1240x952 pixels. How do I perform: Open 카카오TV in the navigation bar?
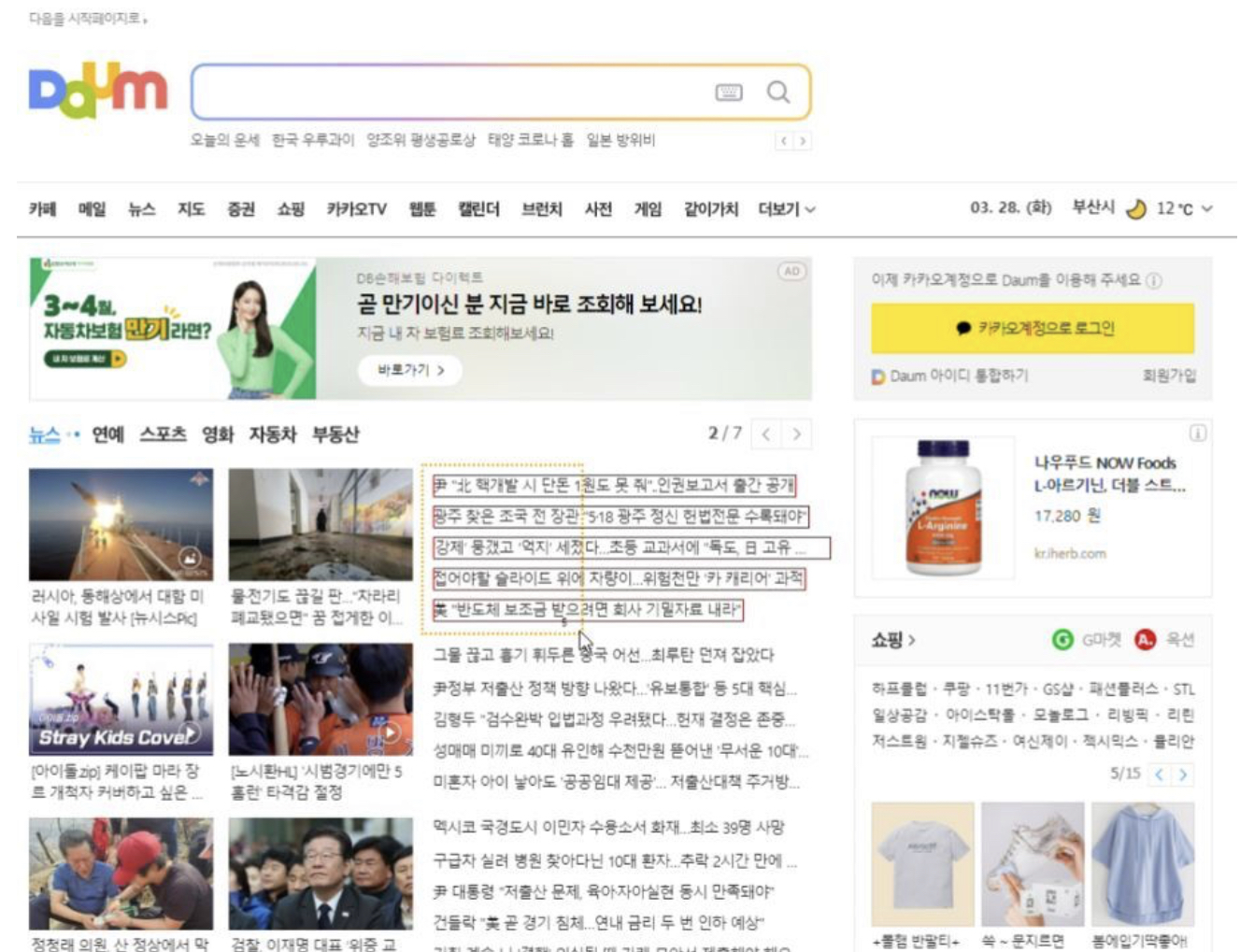pyautogui.click(x=356, y=209)
